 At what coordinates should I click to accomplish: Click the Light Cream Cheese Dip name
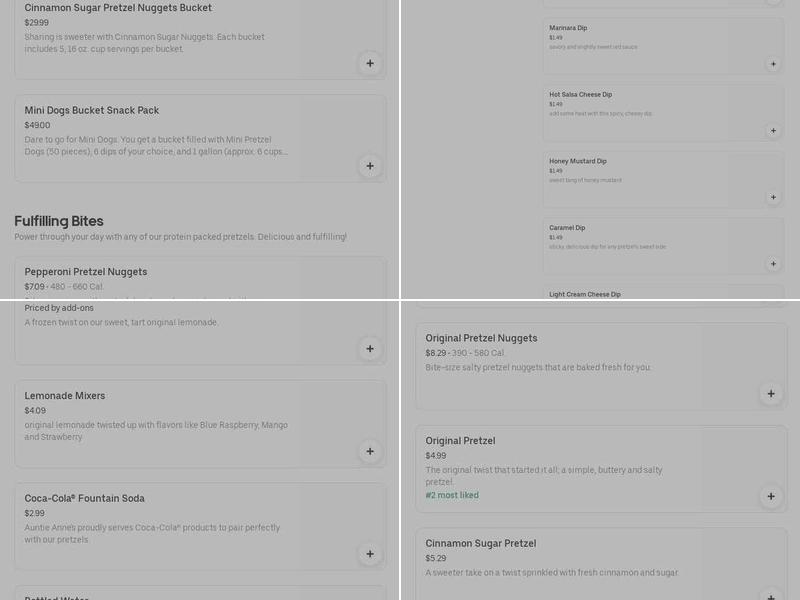coord(585,294)
